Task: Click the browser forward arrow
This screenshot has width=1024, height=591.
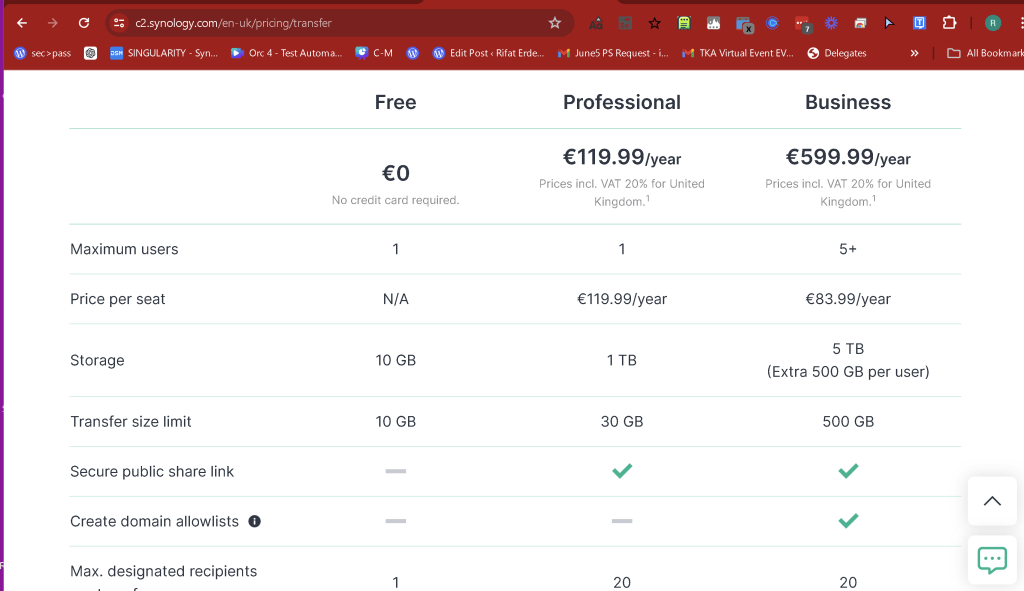Action: [53, 23]
